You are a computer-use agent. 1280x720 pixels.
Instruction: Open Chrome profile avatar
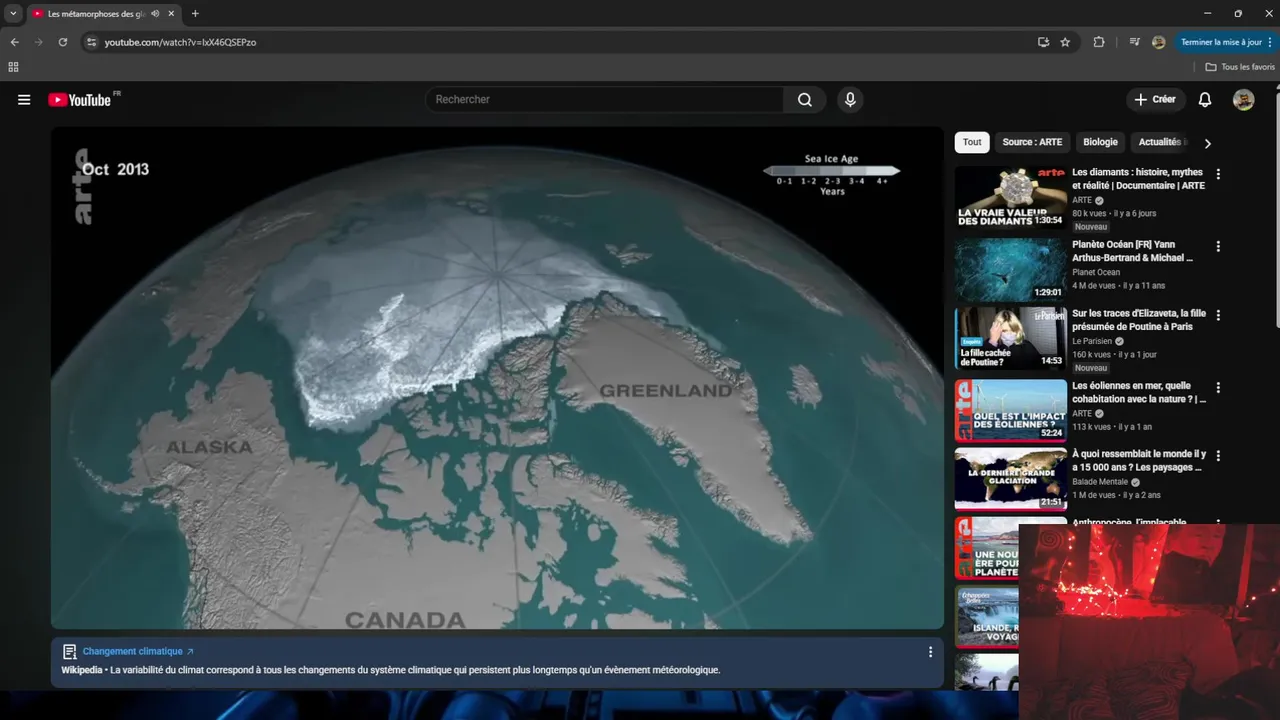[1158, 42]
